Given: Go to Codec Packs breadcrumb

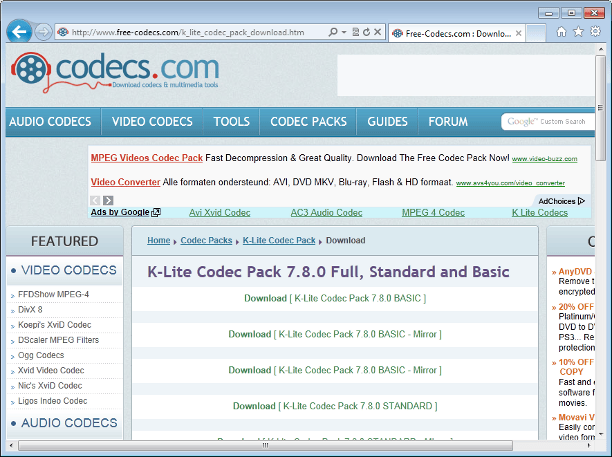Looking at the screenshot, I should point(206,240).
